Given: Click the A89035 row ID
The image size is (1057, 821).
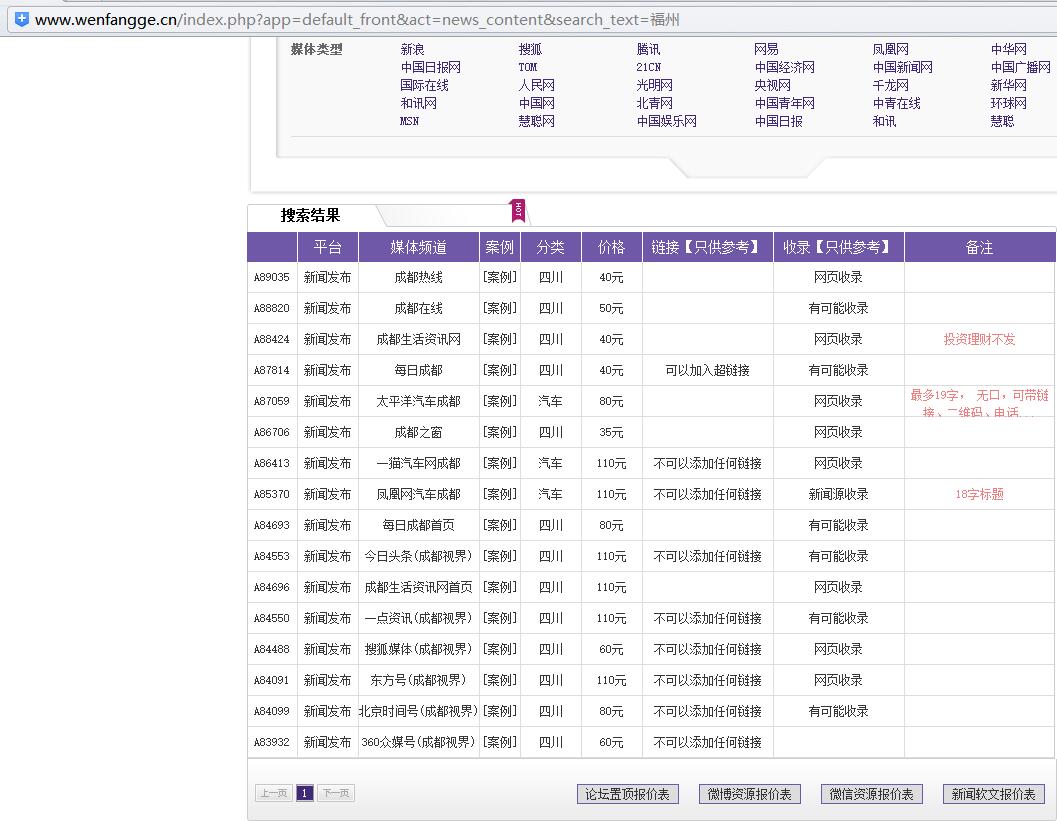Looking at the screenshot, I should coord(272,277).
